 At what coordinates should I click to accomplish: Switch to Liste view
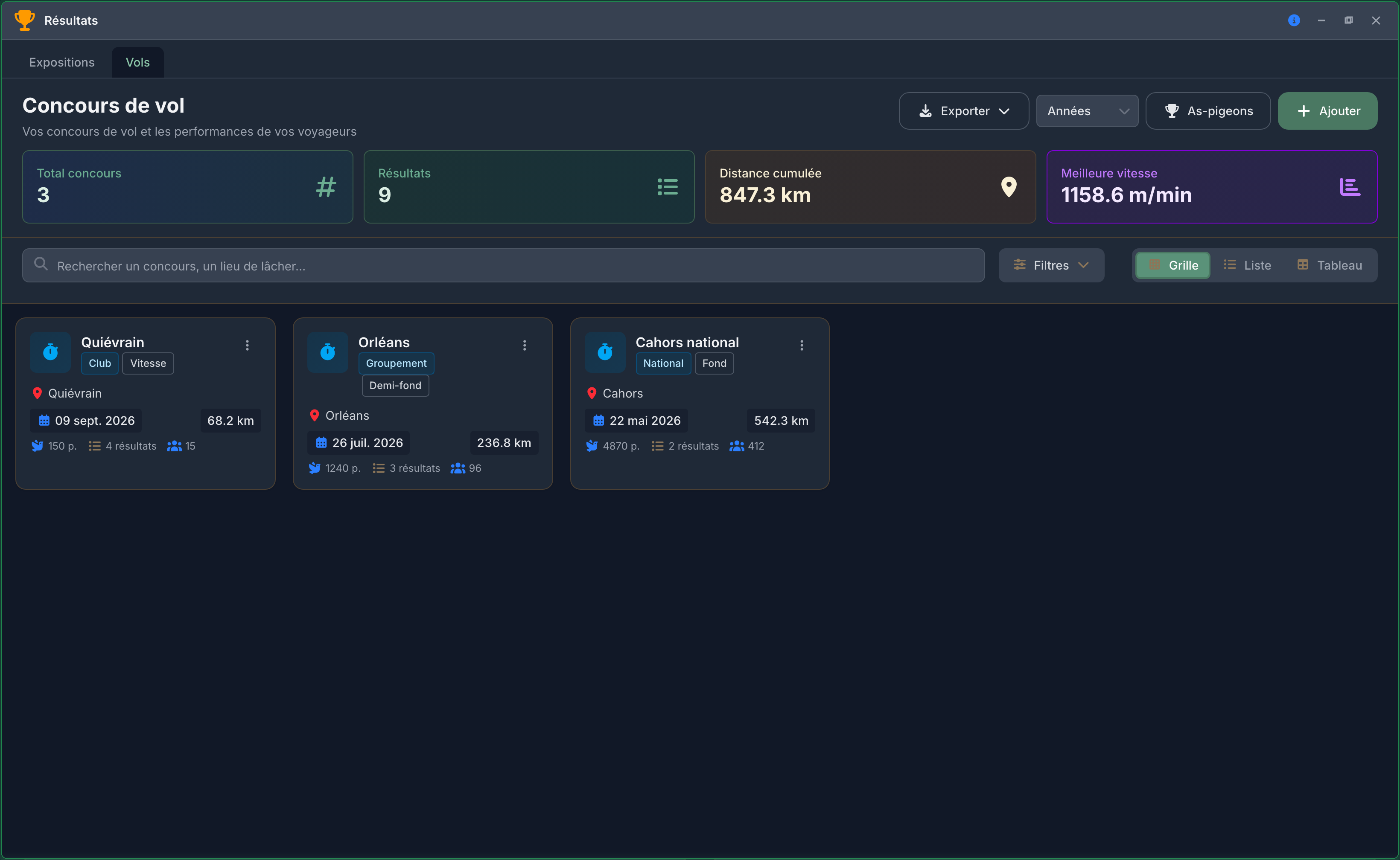point(1247,266)
